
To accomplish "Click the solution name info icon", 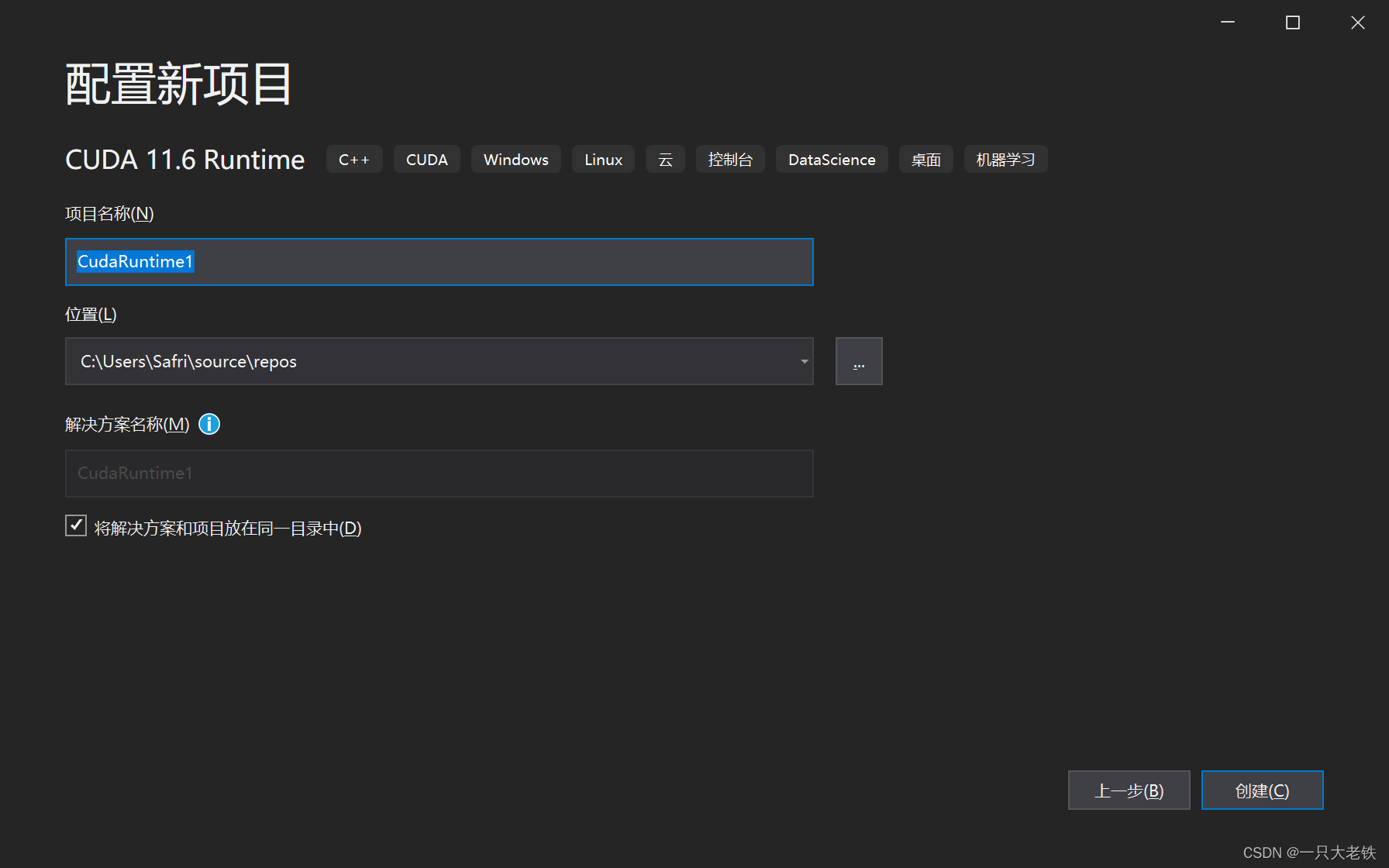I will tap(209, 424).
